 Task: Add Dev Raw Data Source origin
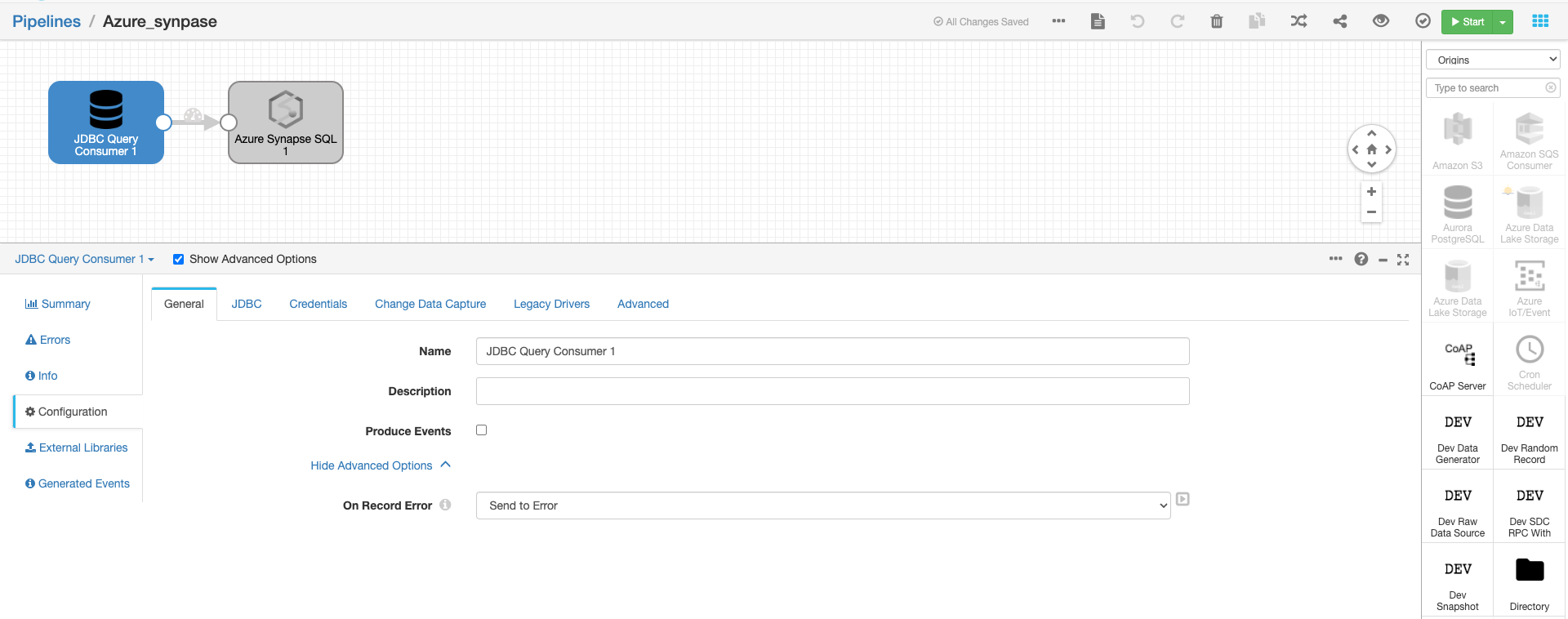(1458, 507)
